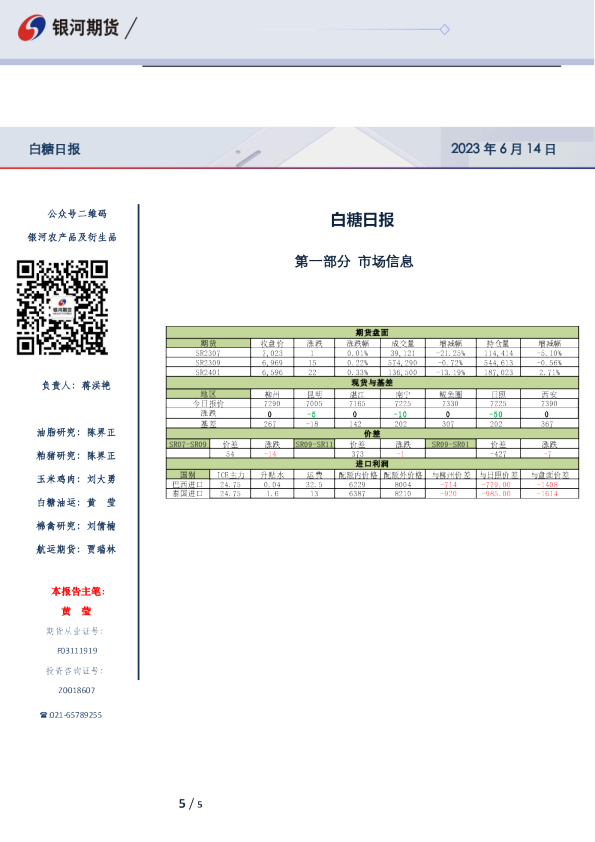Viewport: 595px width, 842px height.
Task: Click the telephone icon beside 021-65789255
Action: tap(43, 715)
